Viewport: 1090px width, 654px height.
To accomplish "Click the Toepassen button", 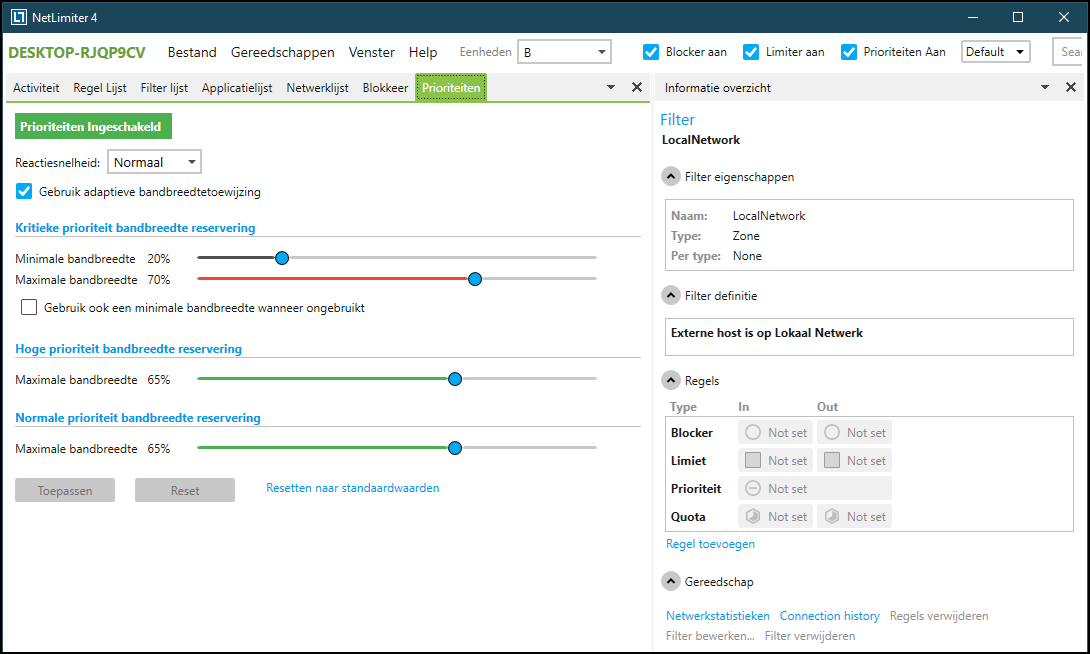I will coord(65,490).
